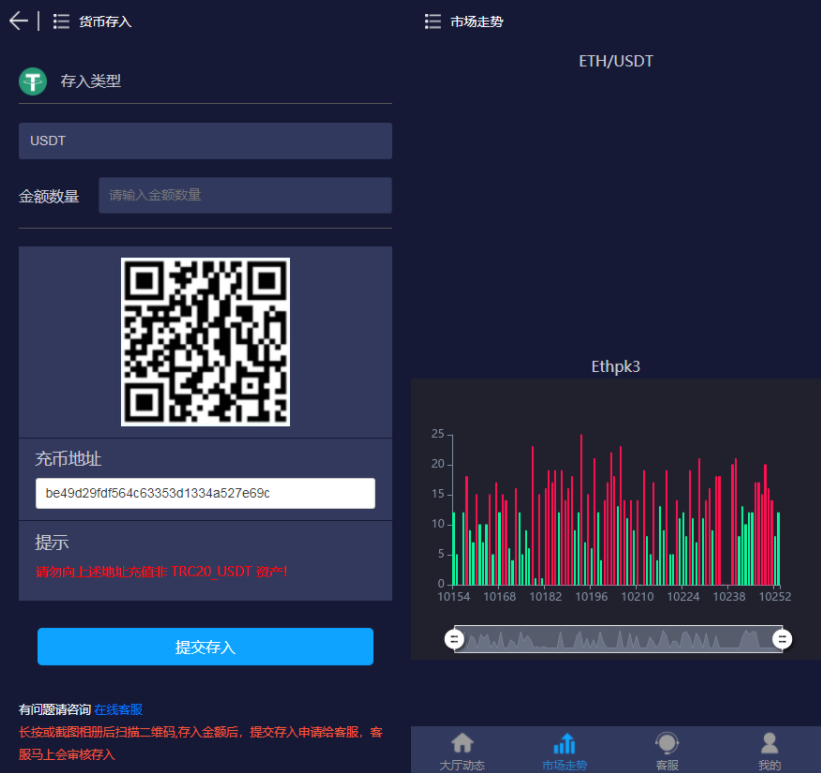Click the middle of the zoom slider track
822x773 pixels.
[618, 639]
